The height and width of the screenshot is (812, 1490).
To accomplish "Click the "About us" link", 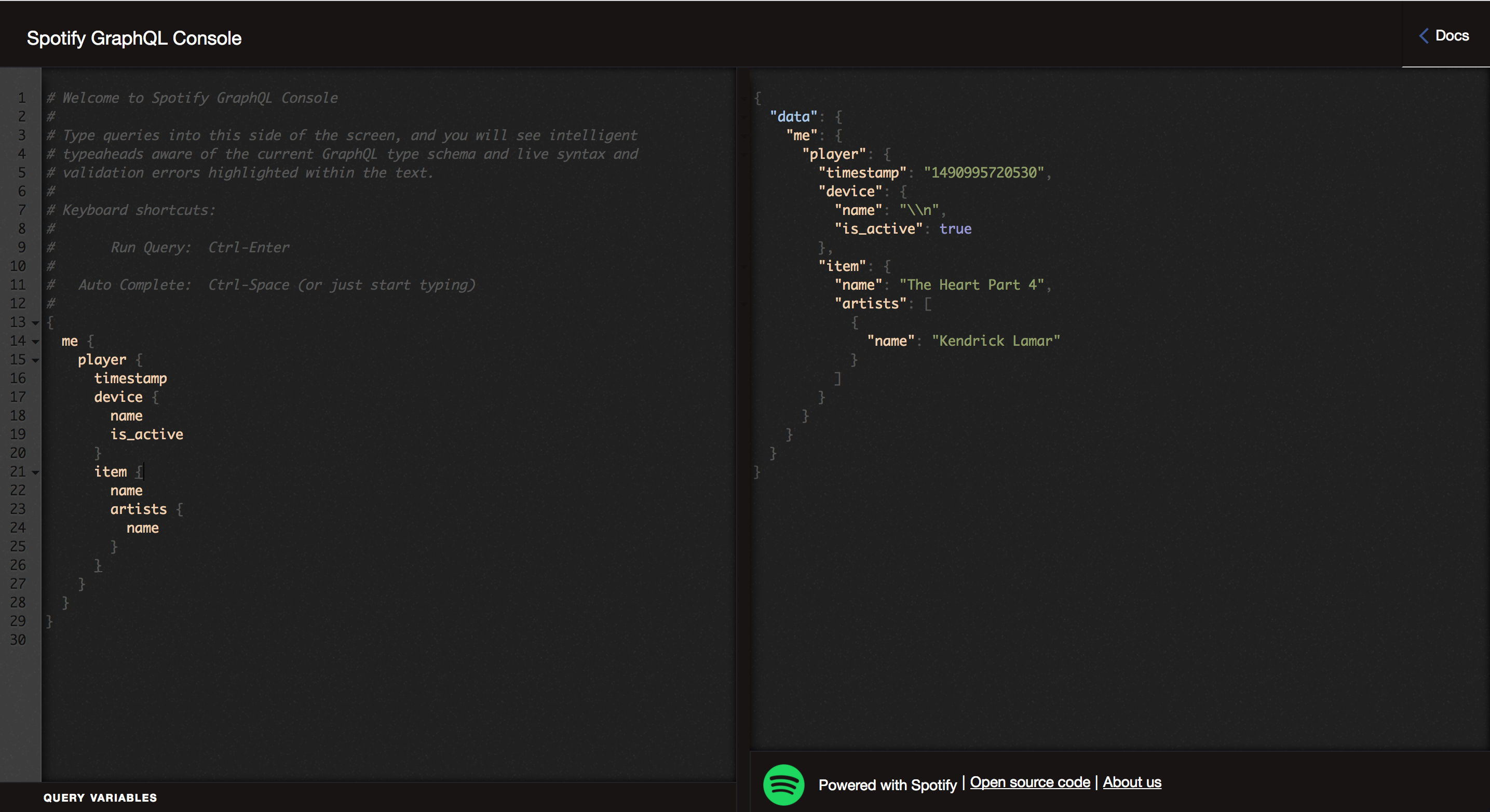I will point(1132,782).
